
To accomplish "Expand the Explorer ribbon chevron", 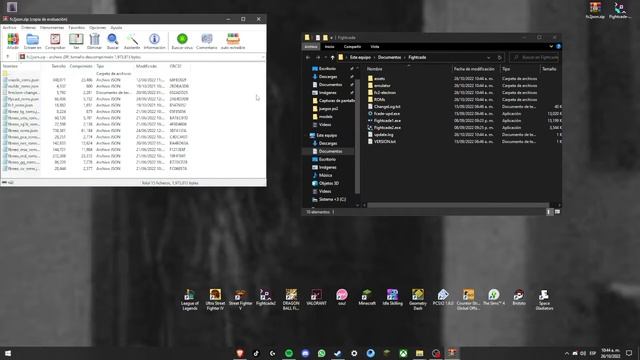I will 551,47.
